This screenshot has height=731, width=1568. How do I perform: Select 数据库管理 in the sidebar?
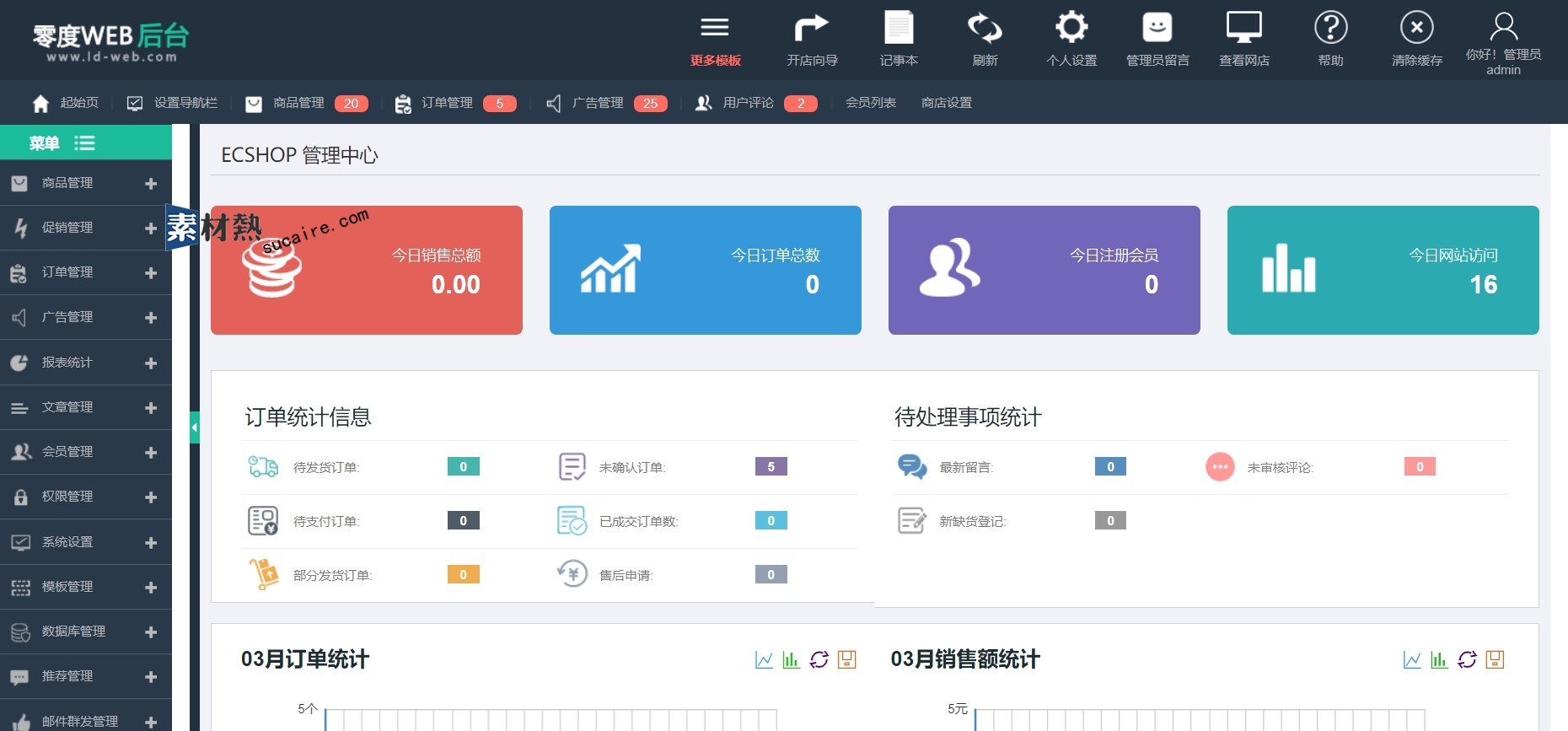[86, 632]
